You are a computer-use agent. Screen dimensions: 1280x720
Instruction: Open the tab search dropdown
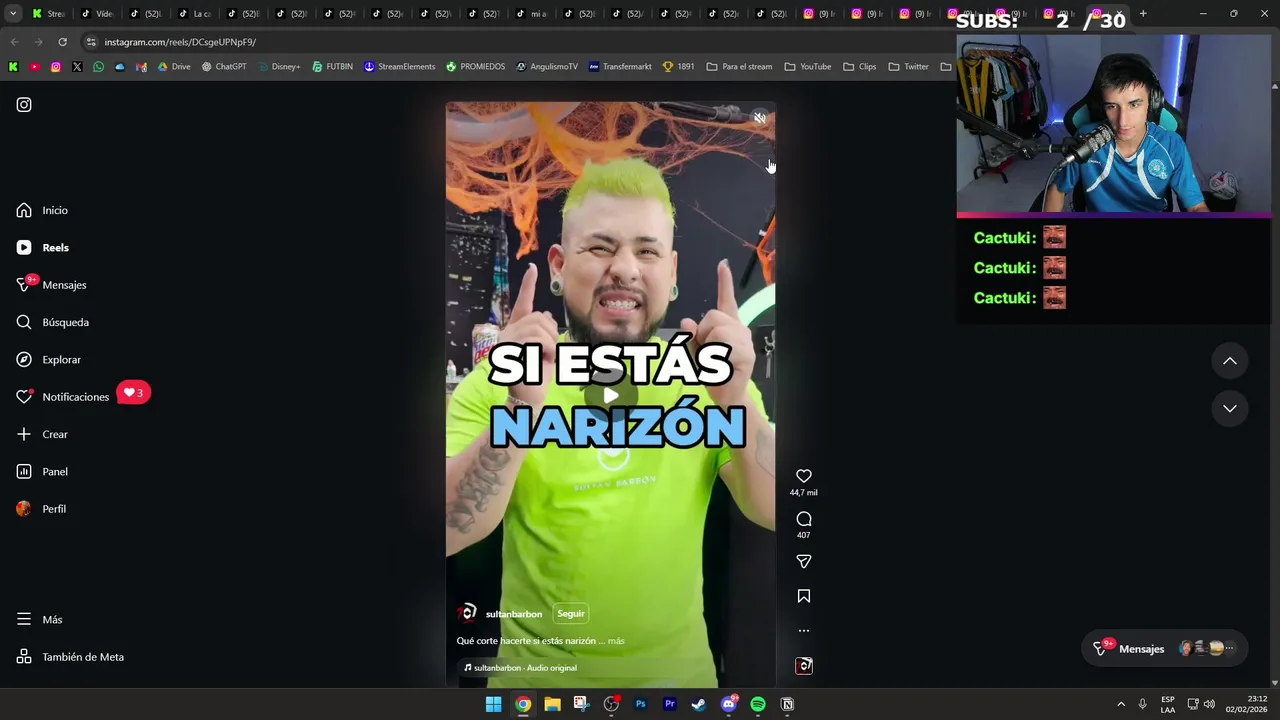[x=13, y=14]
